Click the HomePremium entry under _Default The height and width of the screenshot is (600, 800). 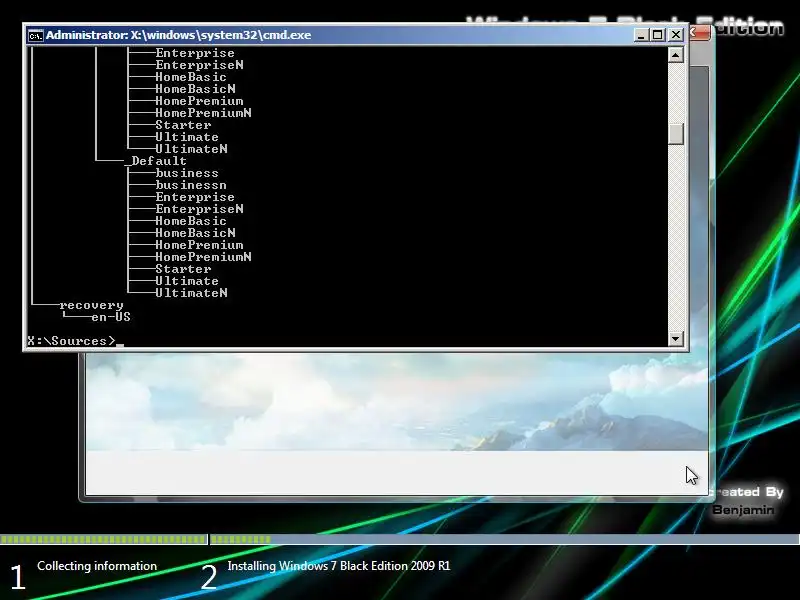(199, 245)
